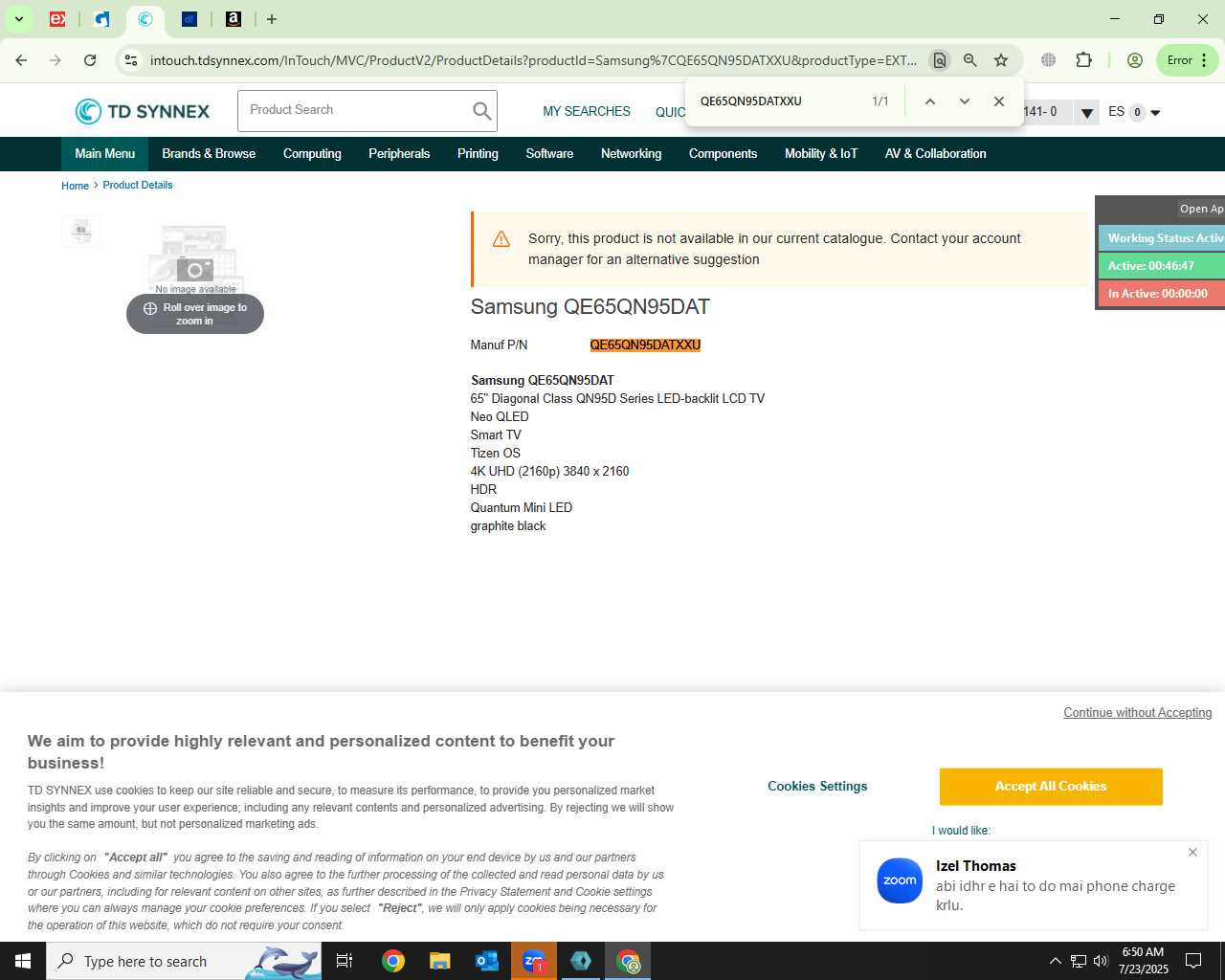Click the product search magnifier icon
The image size is (1225, 980).
[x=481, y=111]
